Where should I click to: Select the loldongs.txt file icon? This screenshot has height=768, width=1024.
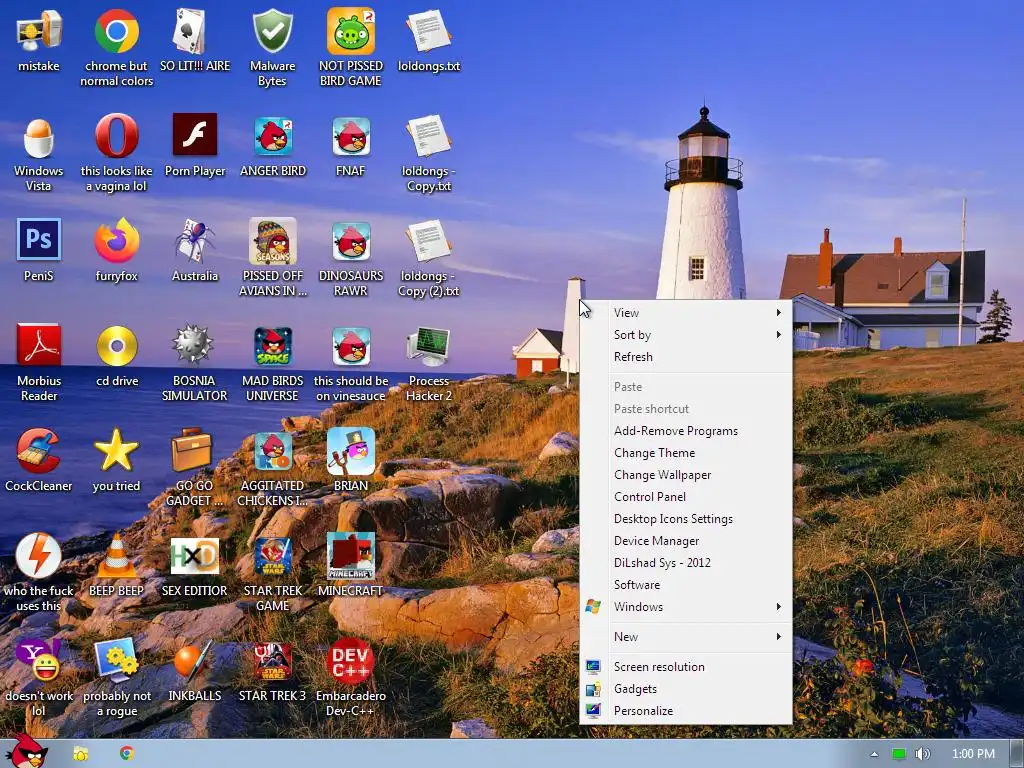tap(429, 31)
